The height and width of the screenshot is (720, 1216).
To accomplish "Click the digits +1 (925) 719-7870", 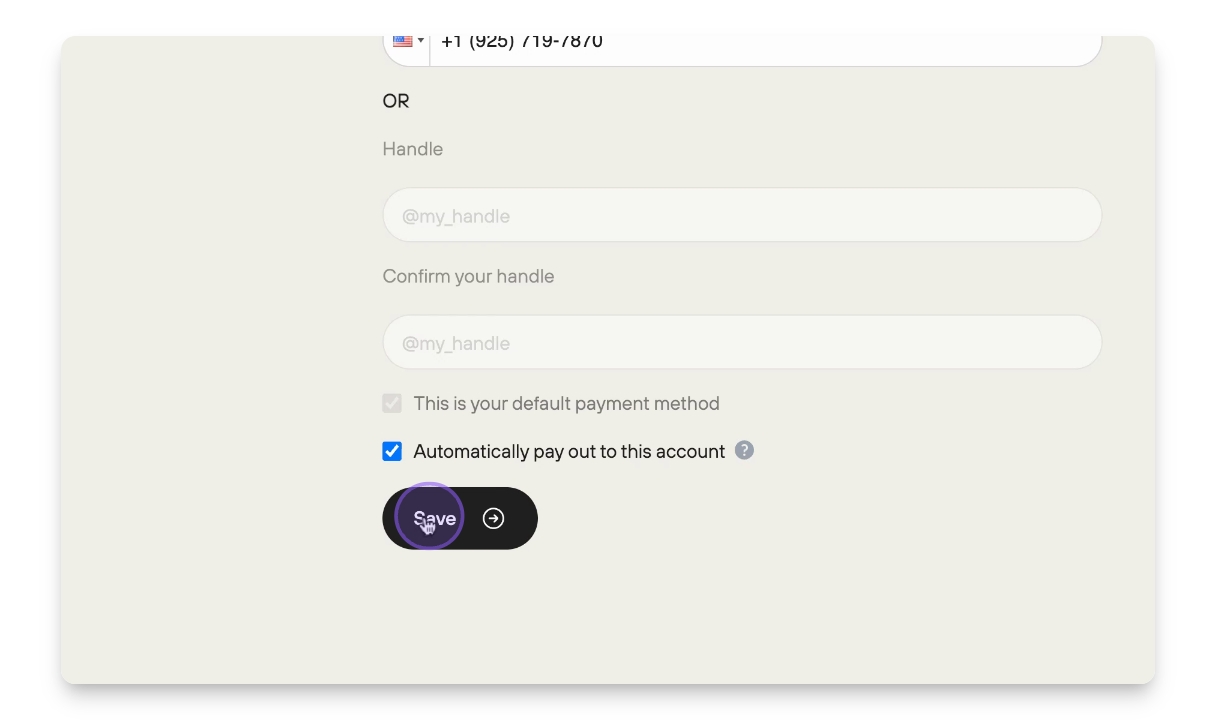I will (521, 41).
